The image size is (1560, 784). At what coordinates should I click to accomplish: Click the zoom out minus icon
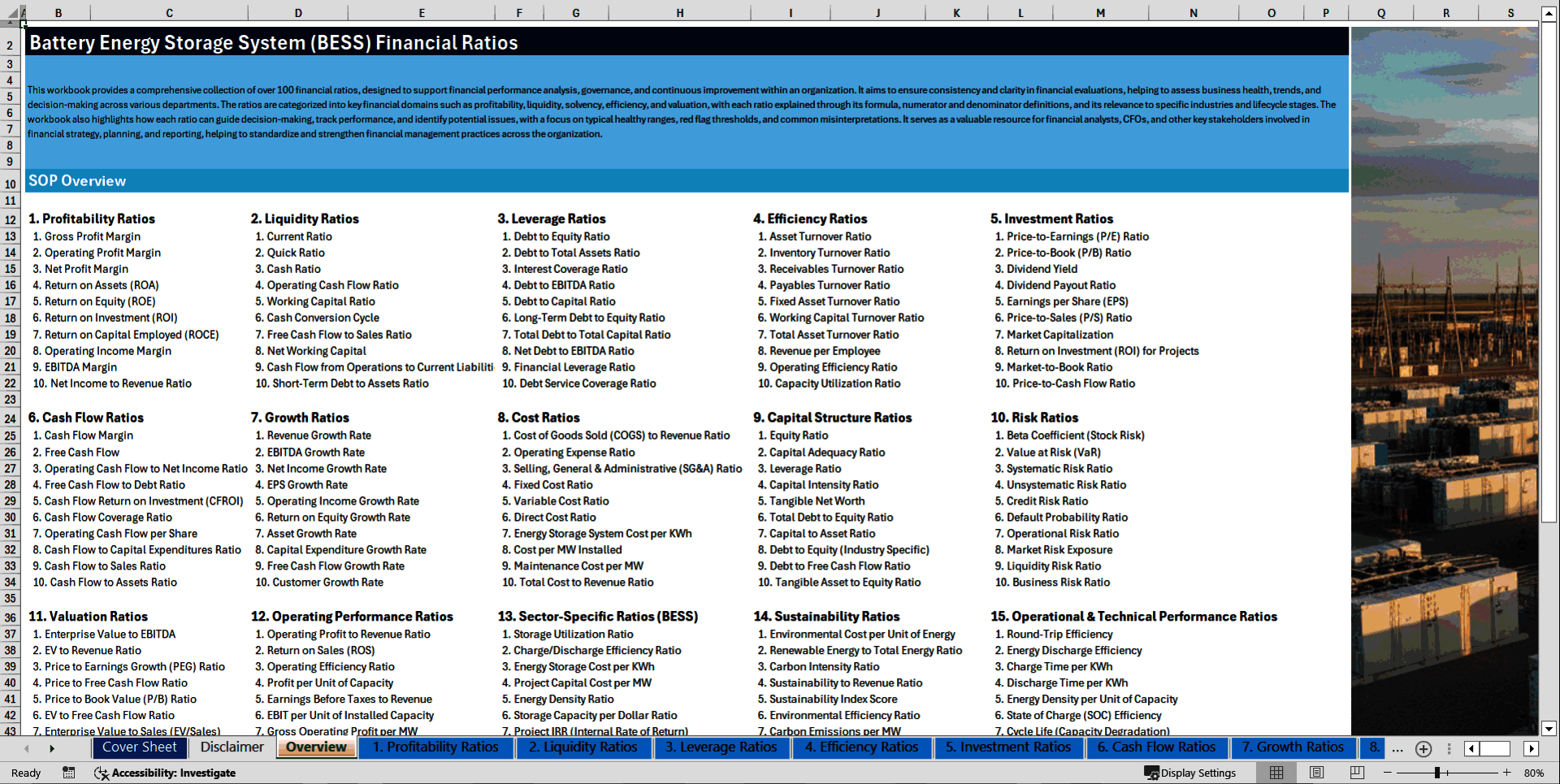1388,773
